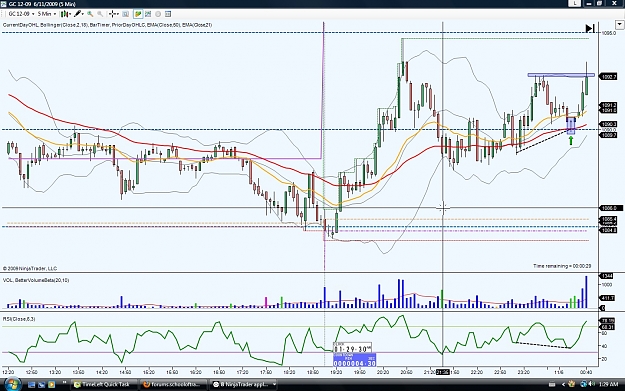625x391 pixels.
Task: Open the chart style candlestick dropdown
Action: coord(66,14)
